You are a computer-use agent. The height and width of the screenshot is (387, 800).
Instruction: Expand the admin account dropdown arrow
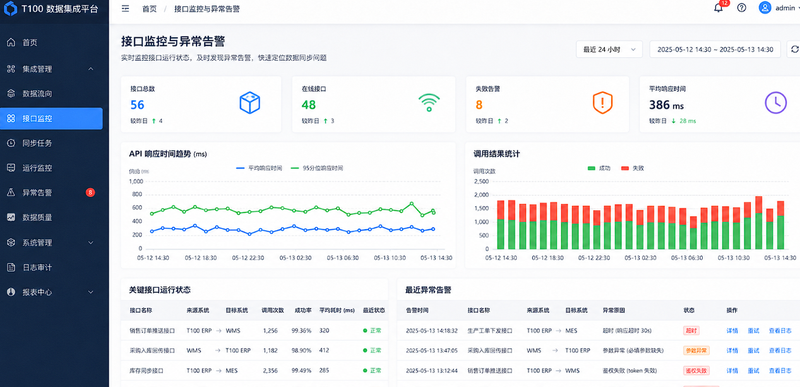click(x=798, y=8)
